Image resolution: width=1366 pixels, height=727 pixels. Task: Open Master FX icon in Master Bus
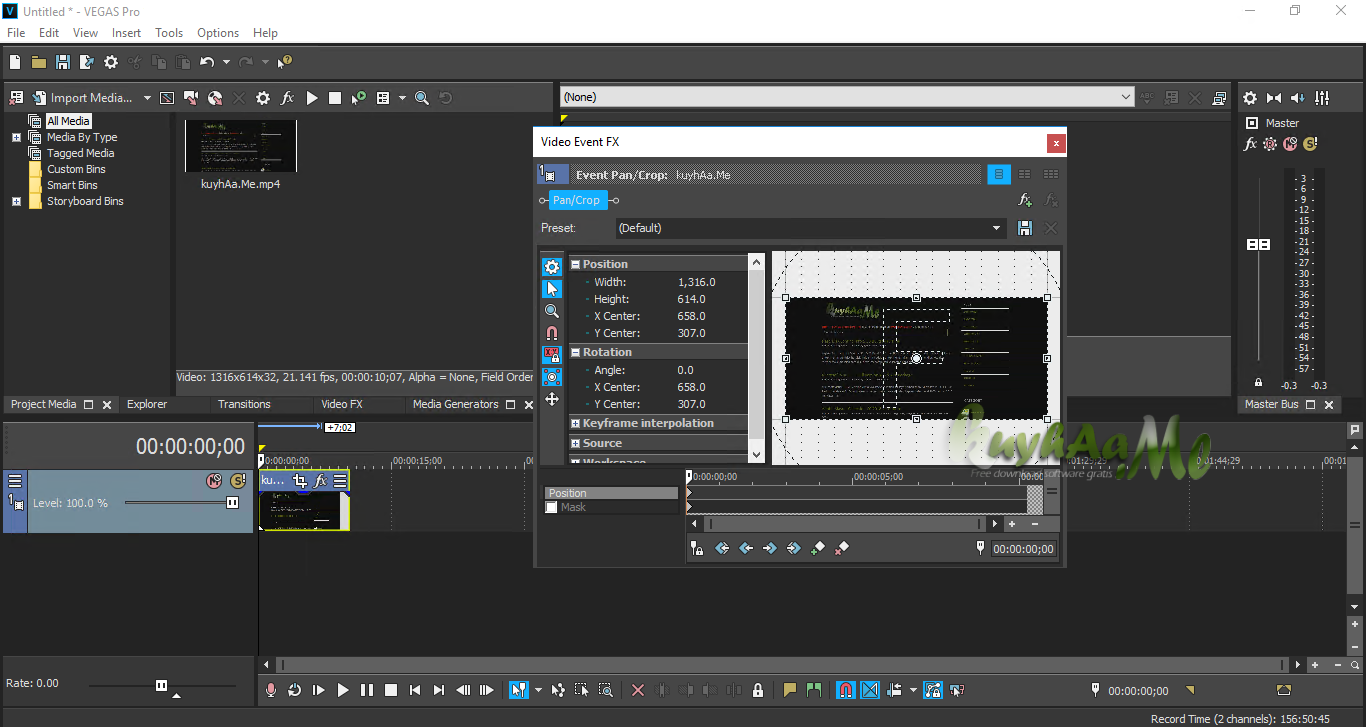[x=1250, y=144]
